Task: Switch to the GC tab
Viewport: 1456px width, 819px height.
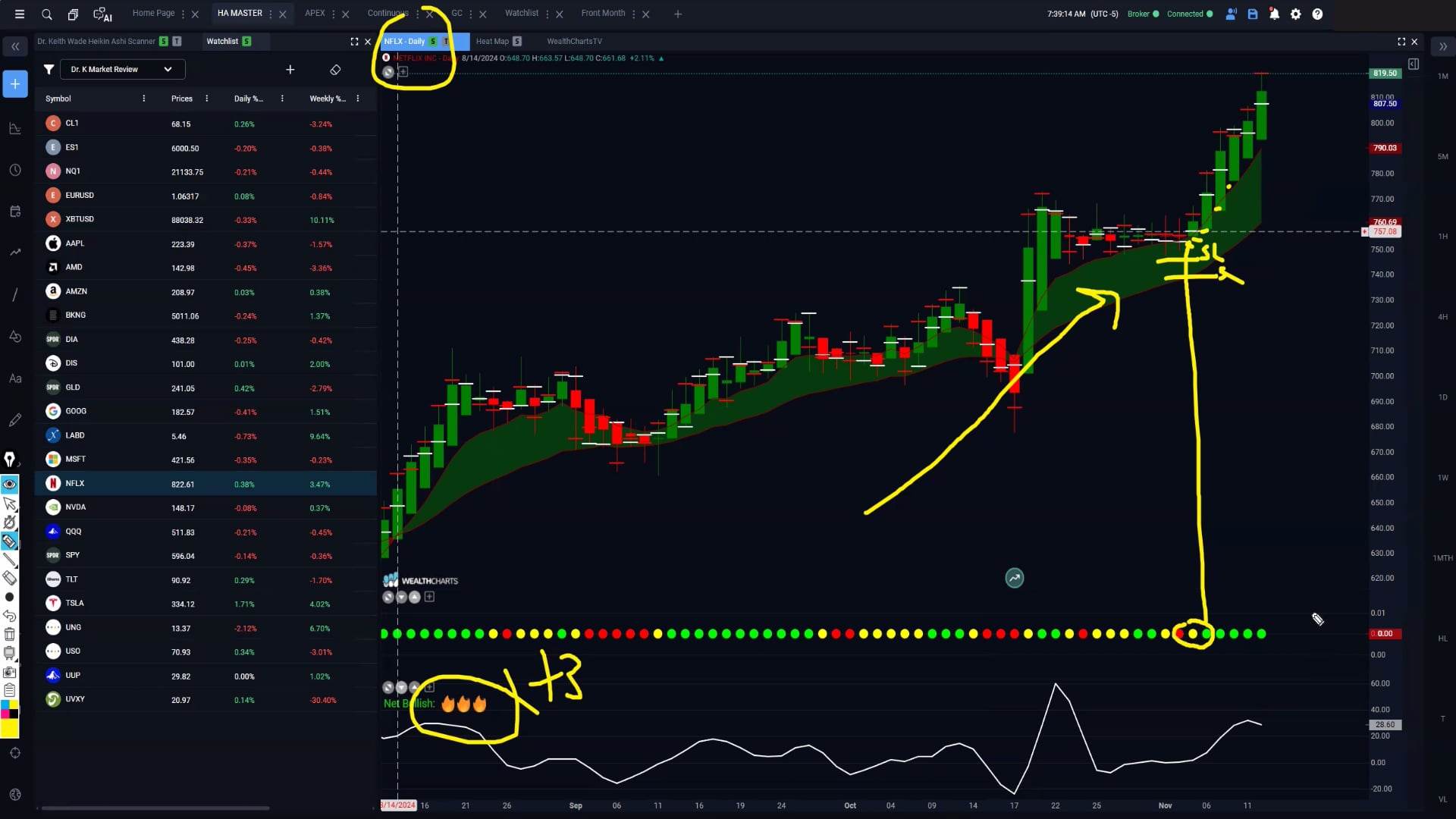Action: [x=457, y=13]
